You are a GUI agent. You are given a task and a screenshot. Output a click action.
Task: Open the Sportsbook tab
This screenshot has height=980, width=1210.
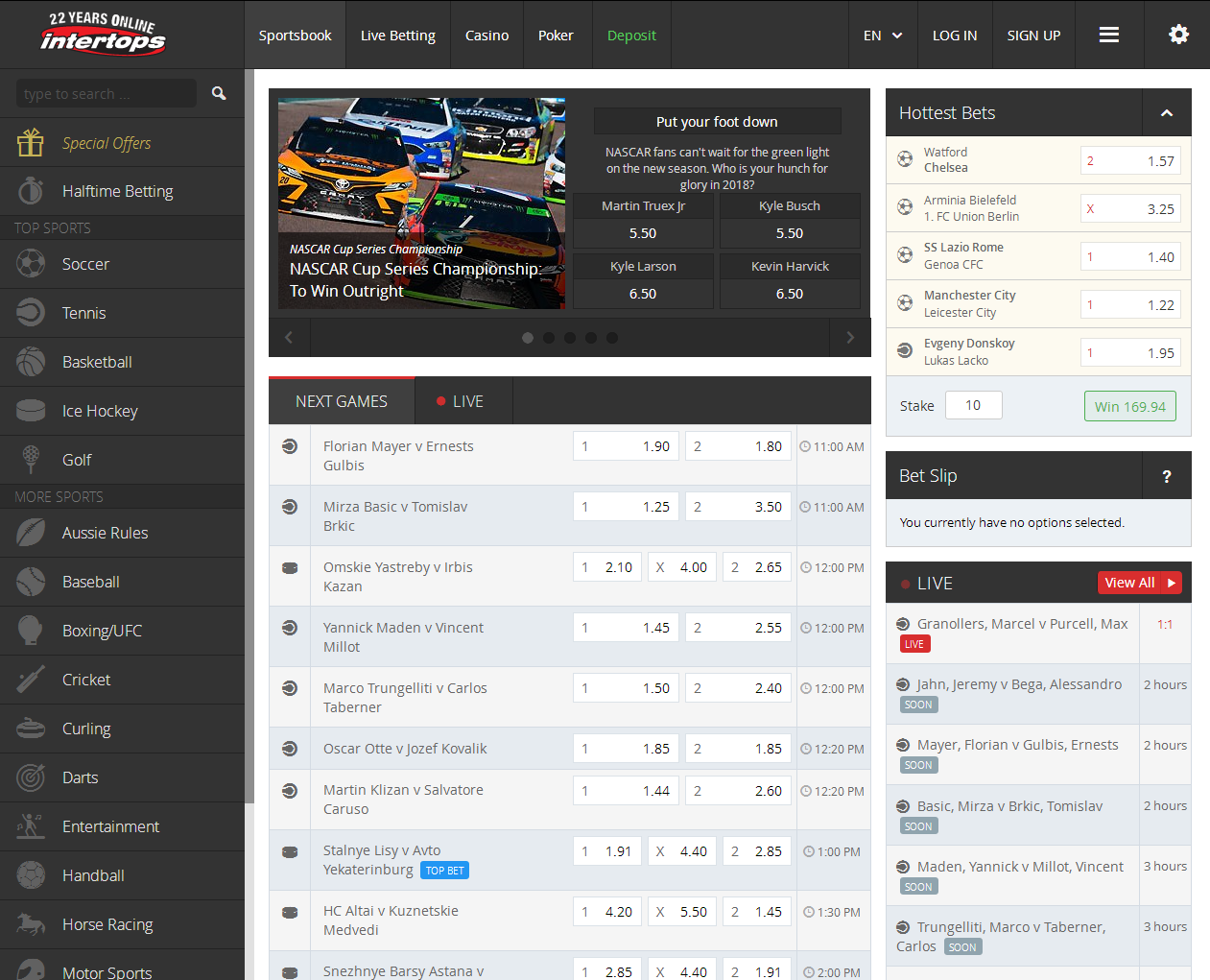click(x=295, y=36)
